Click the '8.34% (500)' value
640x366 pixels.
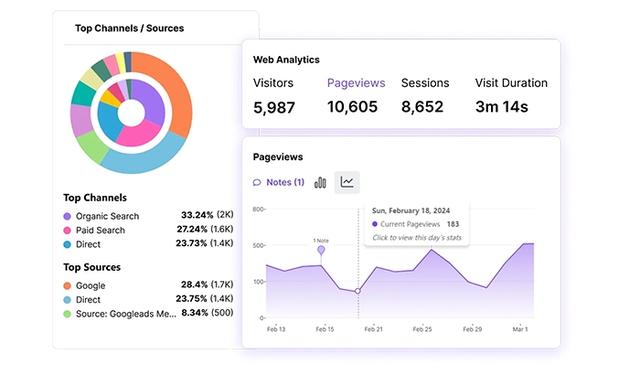click(207, 313)
